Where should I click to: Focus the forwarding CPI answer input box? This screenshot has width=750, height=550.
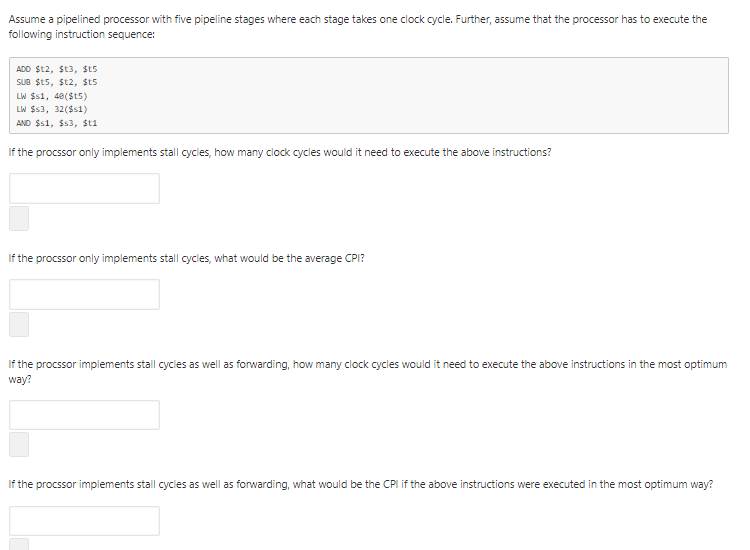click(x=84, y=521)
